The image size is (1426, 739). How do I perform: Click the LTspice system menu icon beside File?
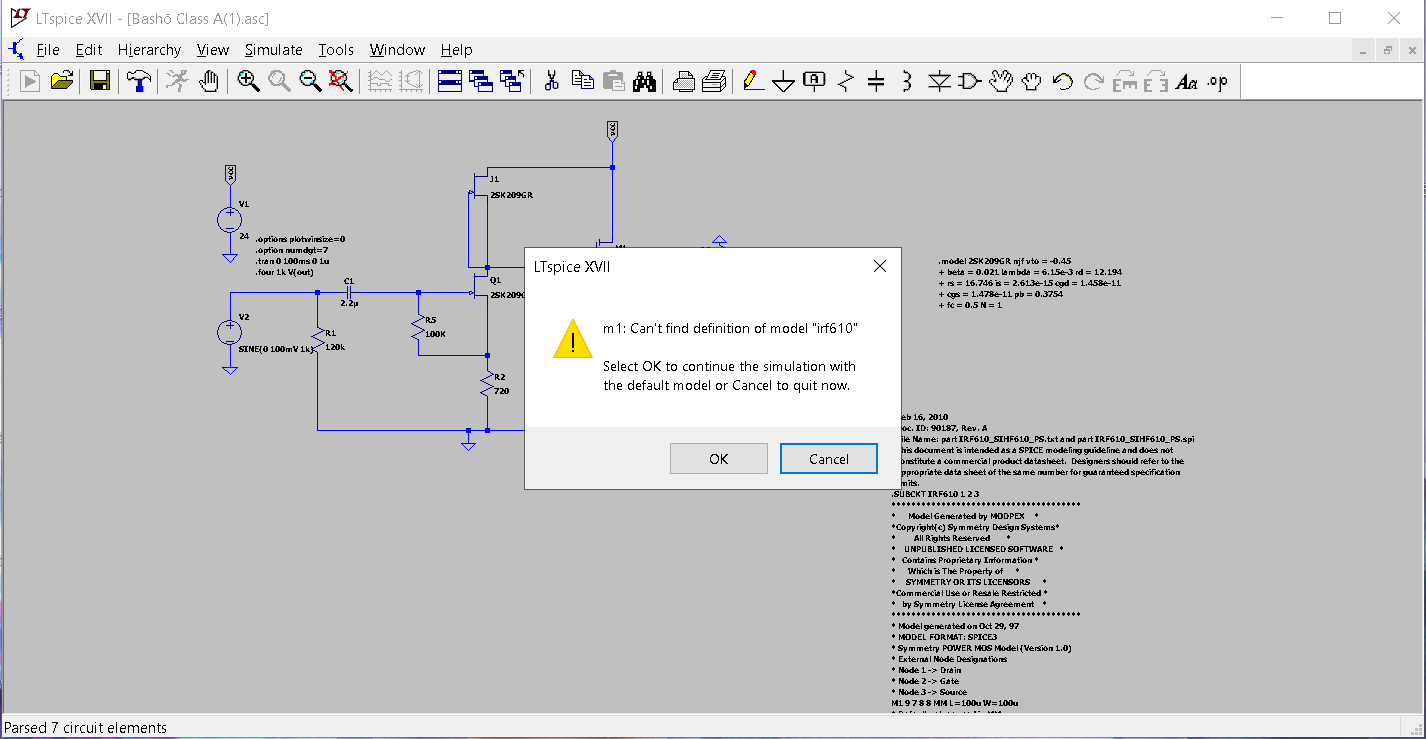[16, 50]
